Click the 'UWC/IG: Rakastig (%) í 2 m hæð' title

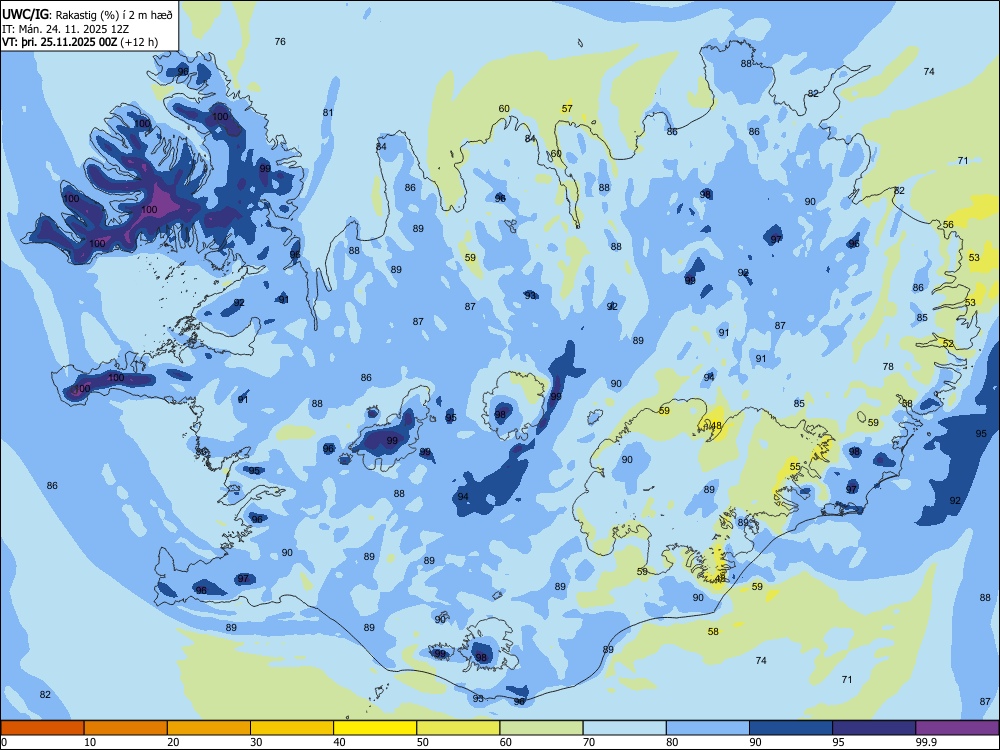[x=87, y=13]
